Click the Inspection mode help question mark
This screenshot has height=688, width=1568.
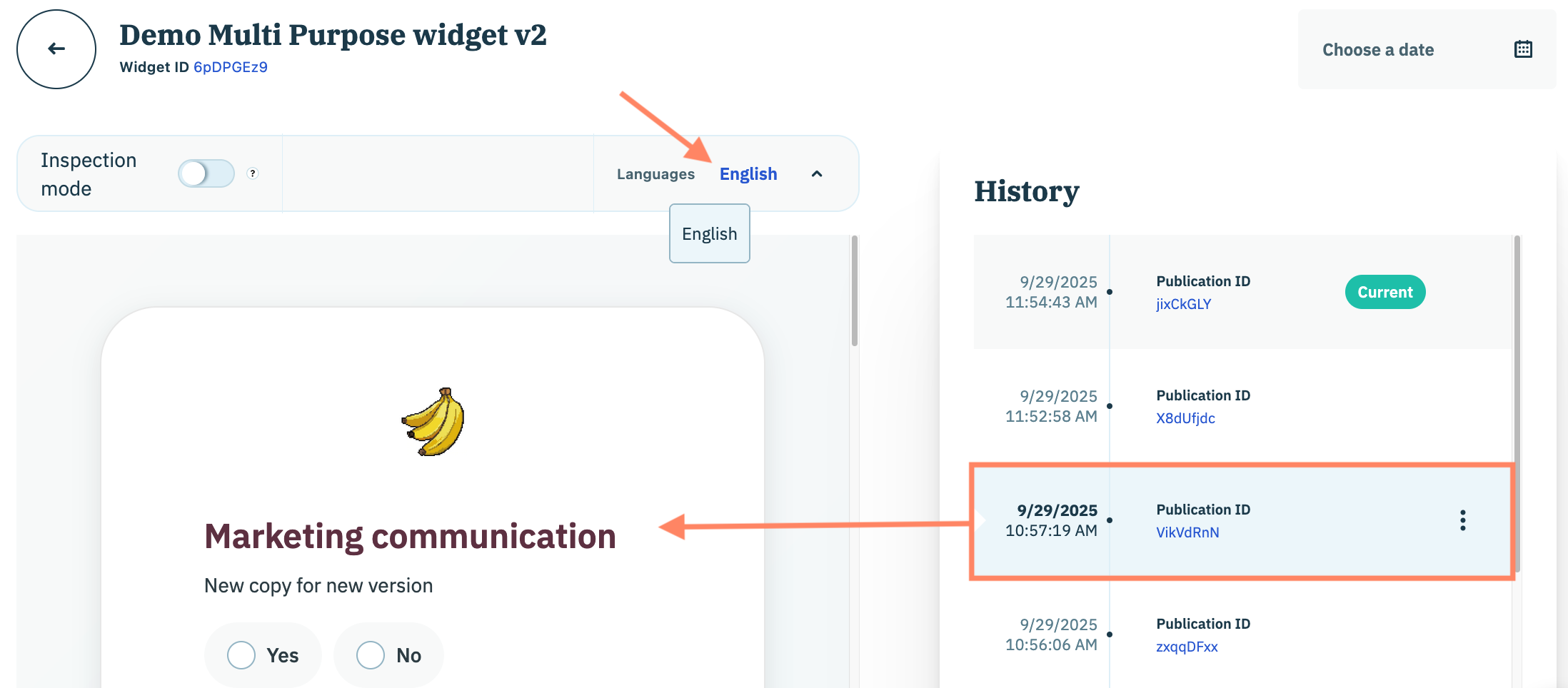tap(253, 173)
